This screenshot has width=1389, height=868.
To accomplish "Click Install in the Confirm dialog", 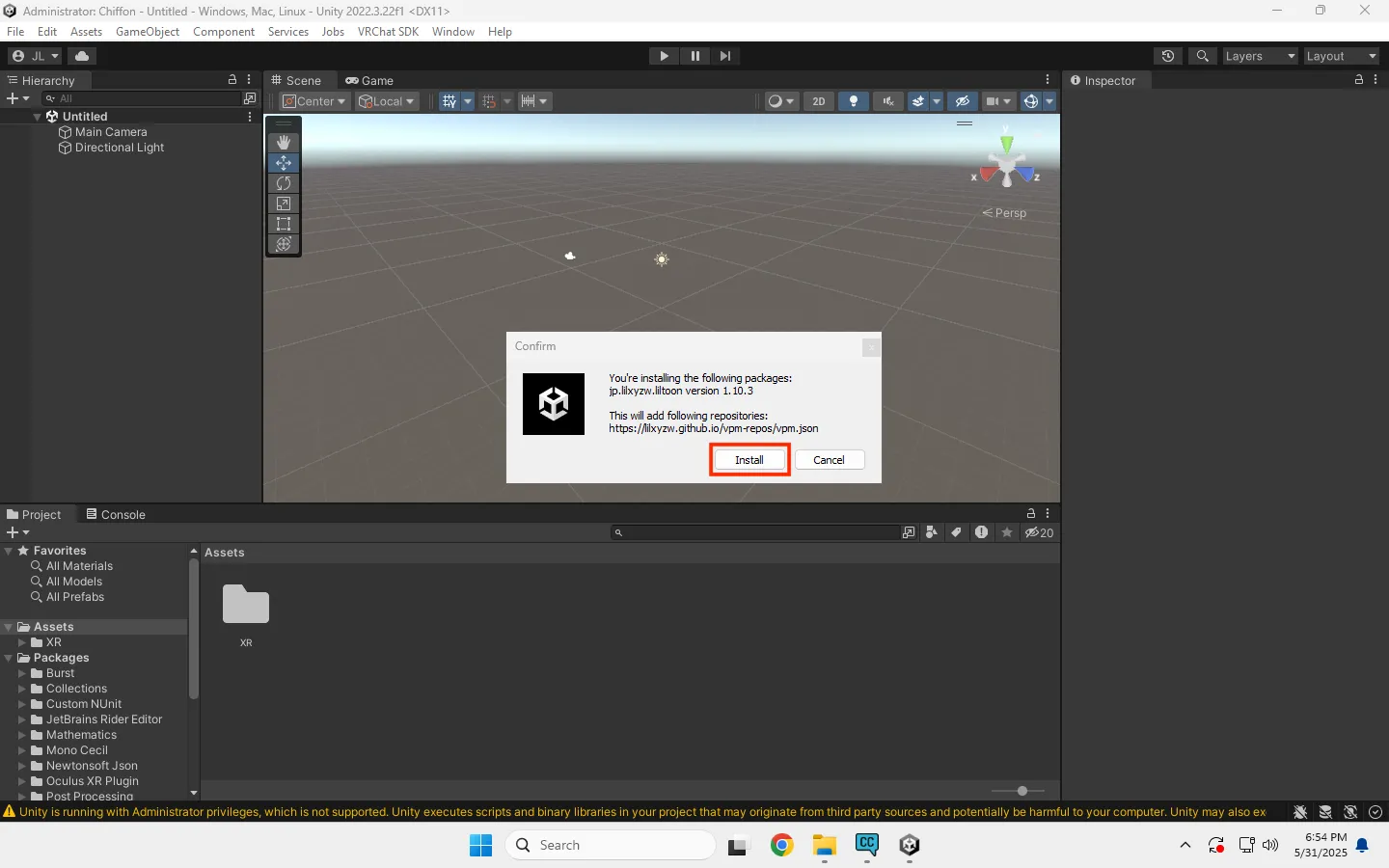I will click(749, 460).
